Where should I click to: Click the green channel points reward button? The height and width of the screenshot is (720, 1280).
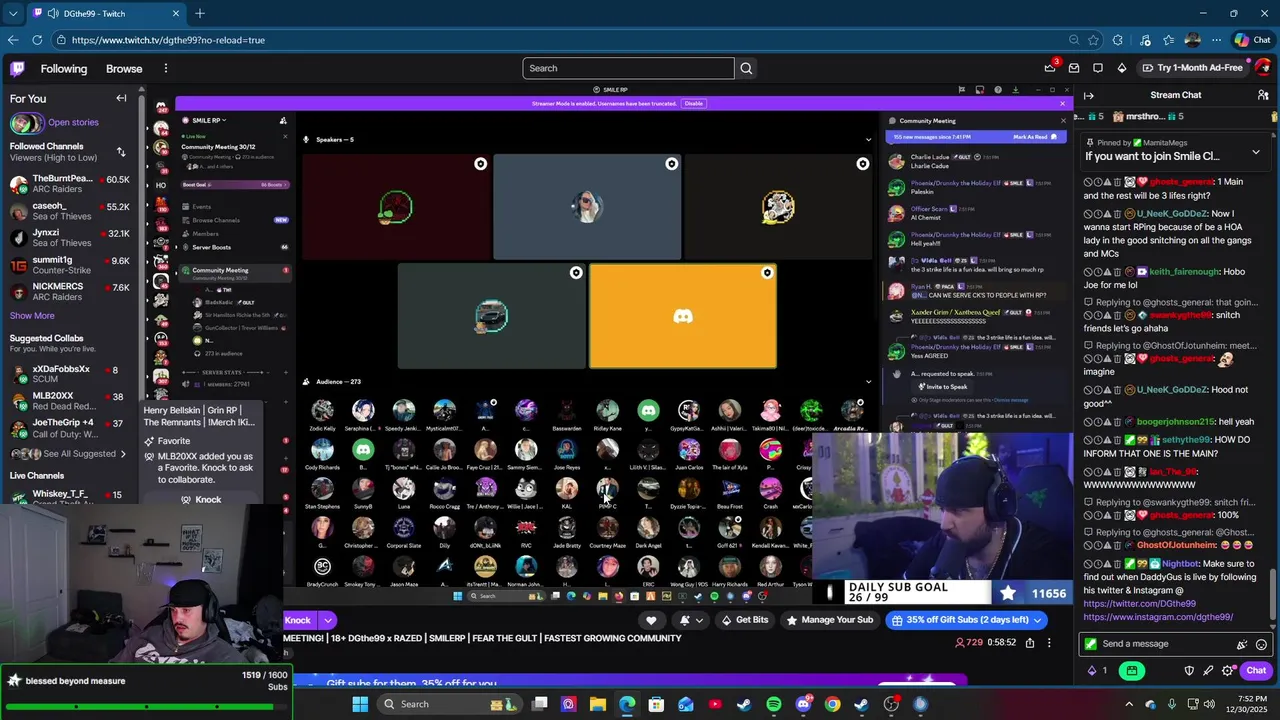point(1131,670)
